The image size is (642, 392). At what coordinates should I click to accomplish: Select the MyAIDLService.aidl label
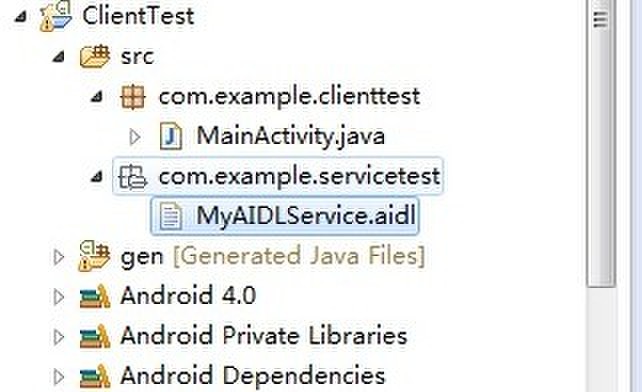pyautogui.click(x=306, y=216)
